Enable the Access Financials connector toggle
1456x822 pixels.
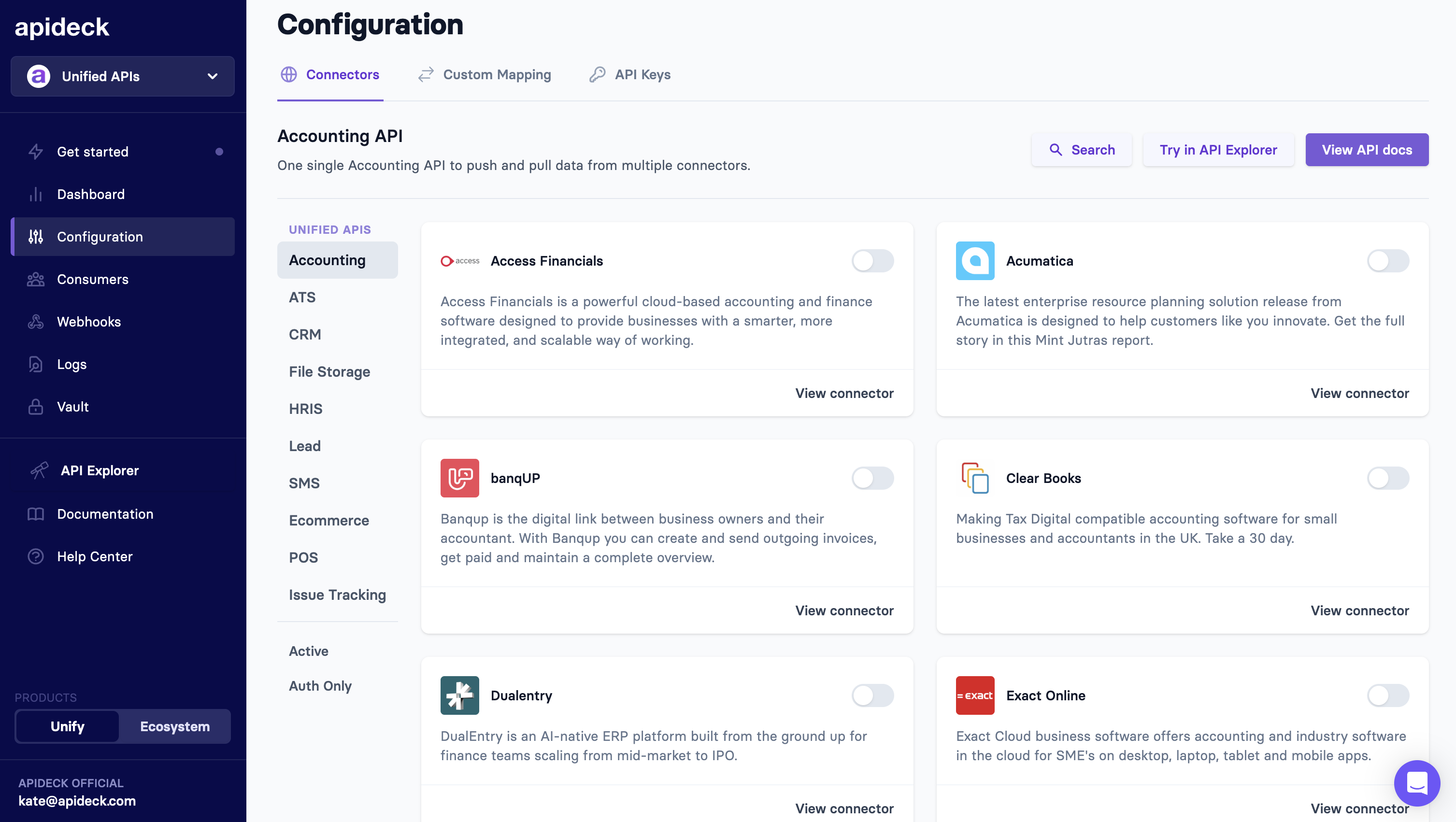click(x=872, y=261)
